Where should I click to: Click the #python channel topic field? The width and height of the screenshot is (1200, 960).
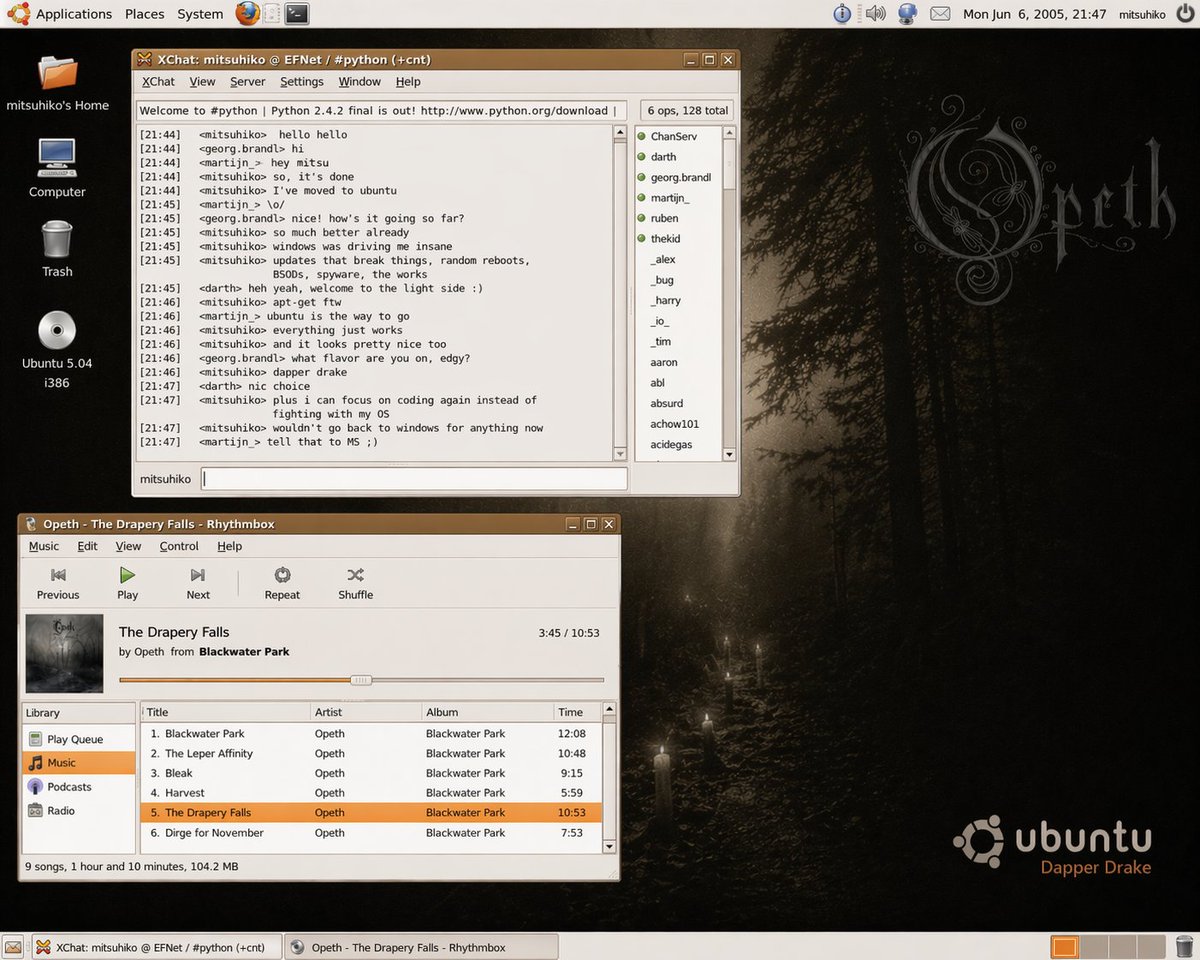tap(382, 111)
